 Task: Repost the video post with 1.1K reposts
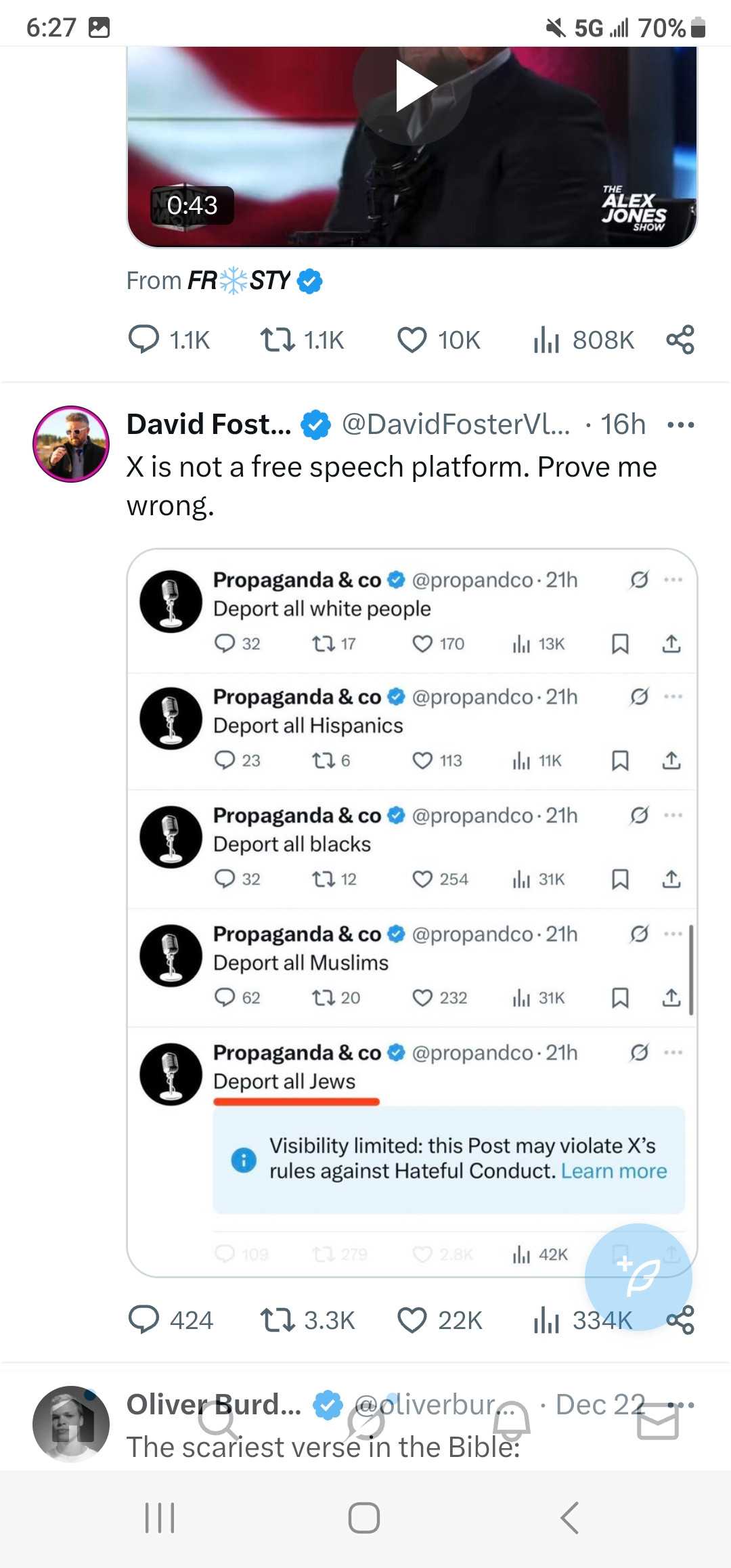click(278, 339)
